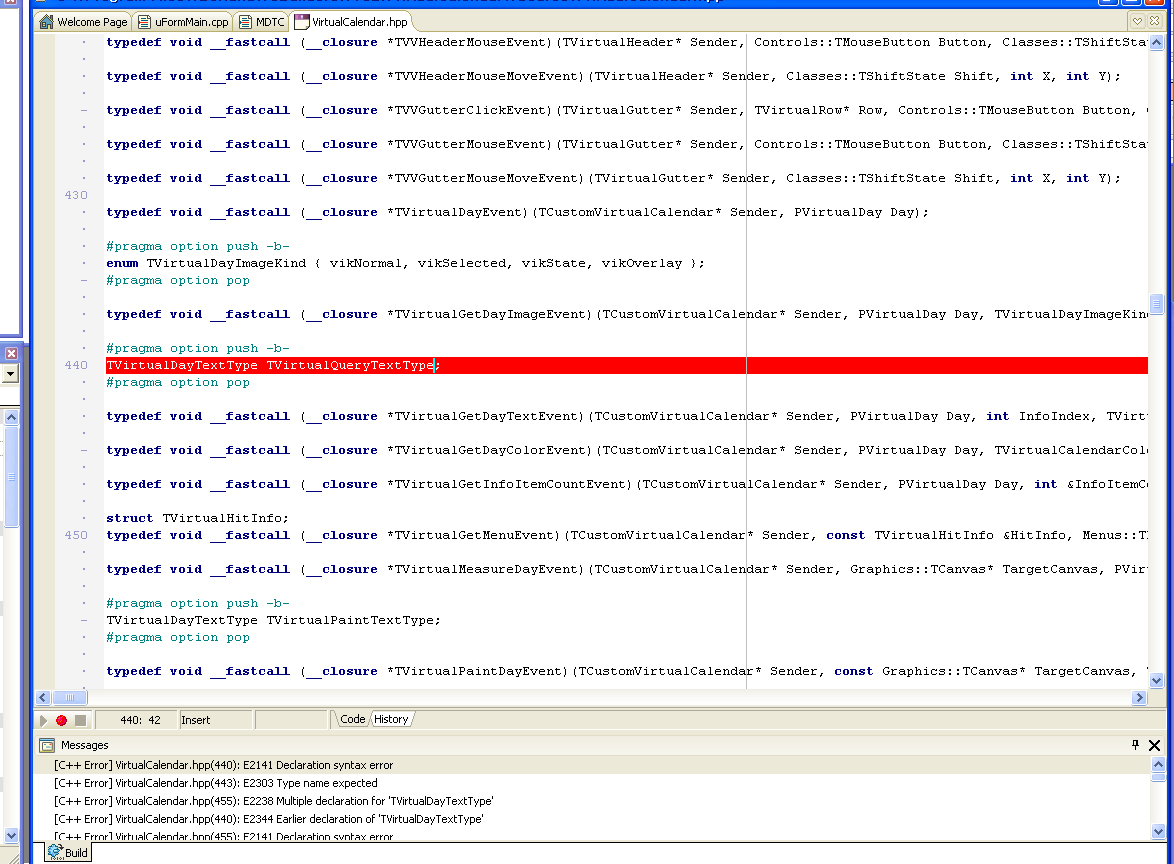This screenshot has width=1174, height=864.
Task: Pin the Messages panel with pushpin
Action: (x=1135, y=745)
